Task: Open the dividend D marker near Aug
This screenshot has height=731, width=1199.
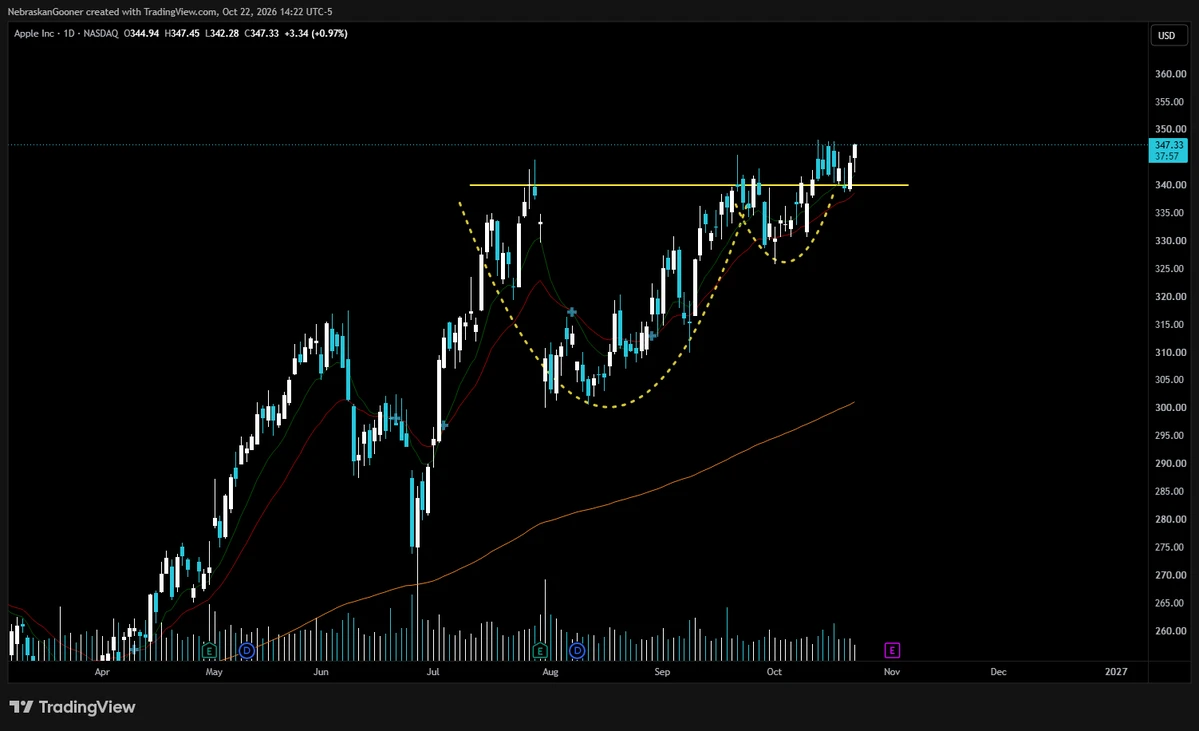Action: click(x=577, y=651)
